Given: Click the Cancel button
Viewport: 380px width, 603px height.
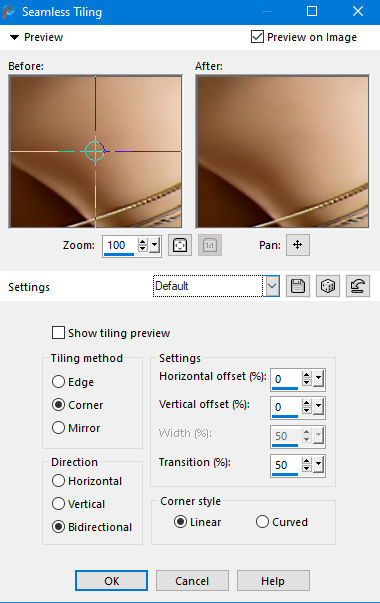Looking at the screenshot, I should [x=192, y=581].
